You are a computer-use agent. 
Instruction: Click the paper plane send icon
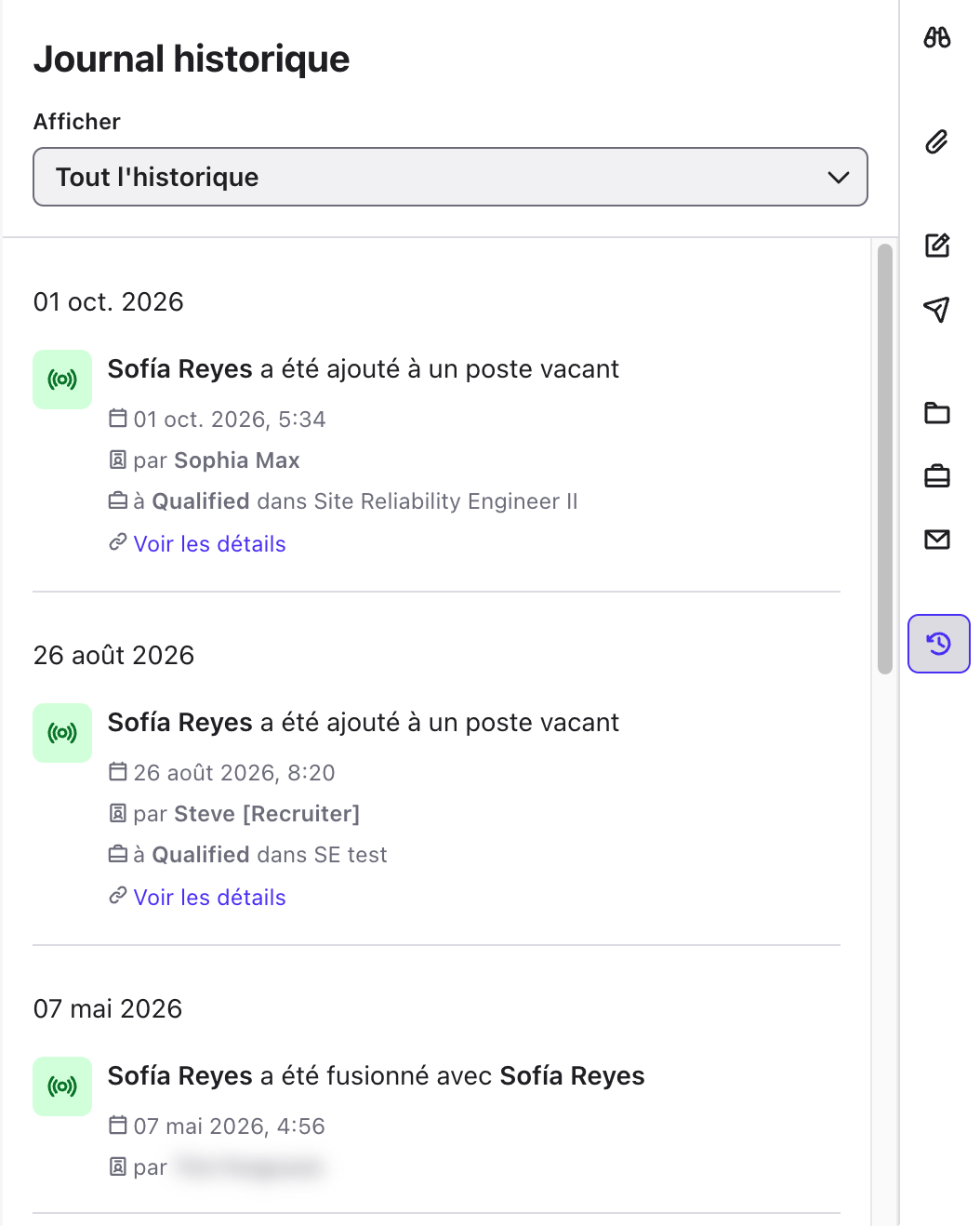[937, 309]
